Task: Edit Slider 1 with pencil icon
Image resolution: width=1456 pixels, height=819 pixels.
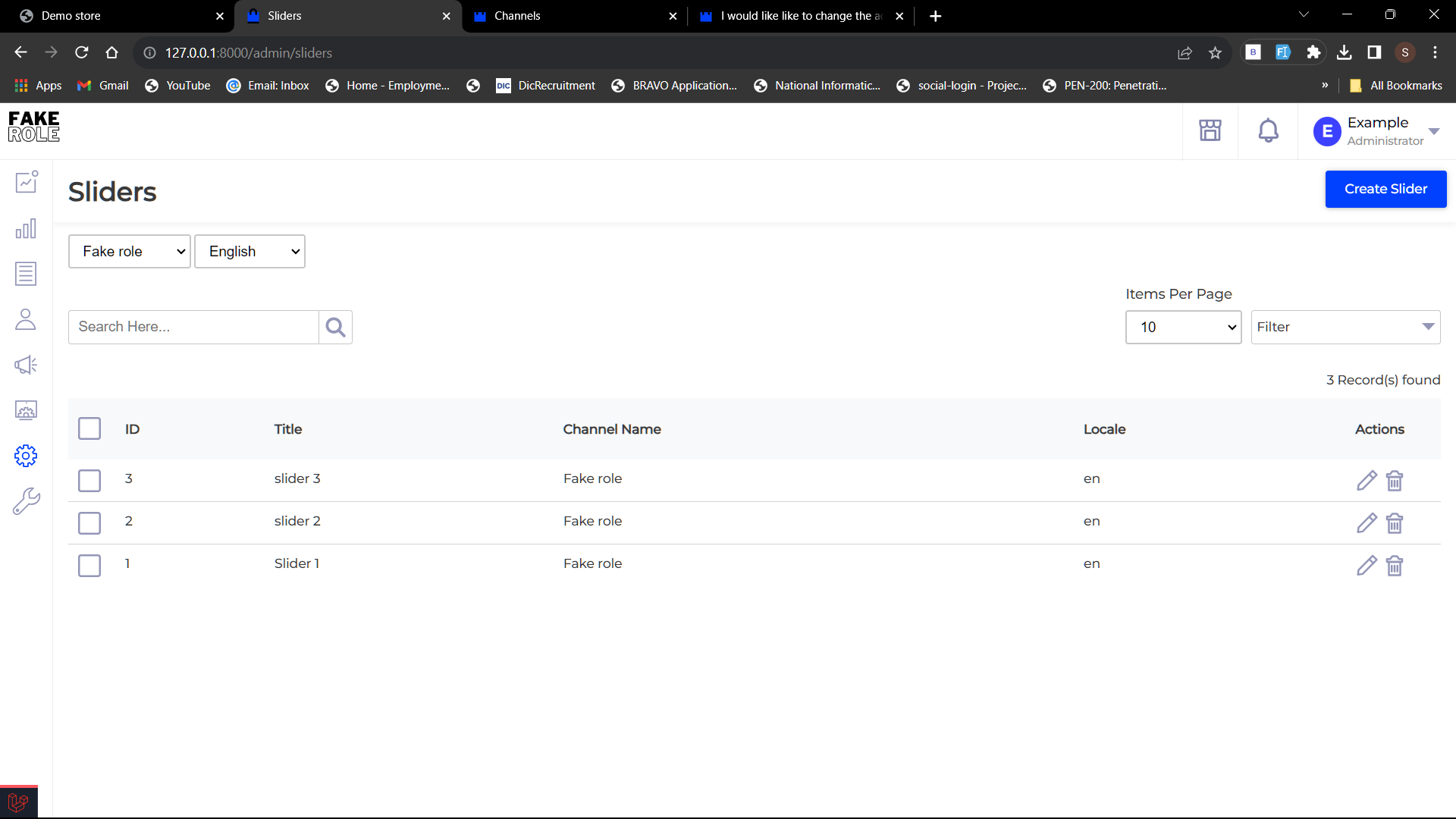Action: tap(1367, 566)
